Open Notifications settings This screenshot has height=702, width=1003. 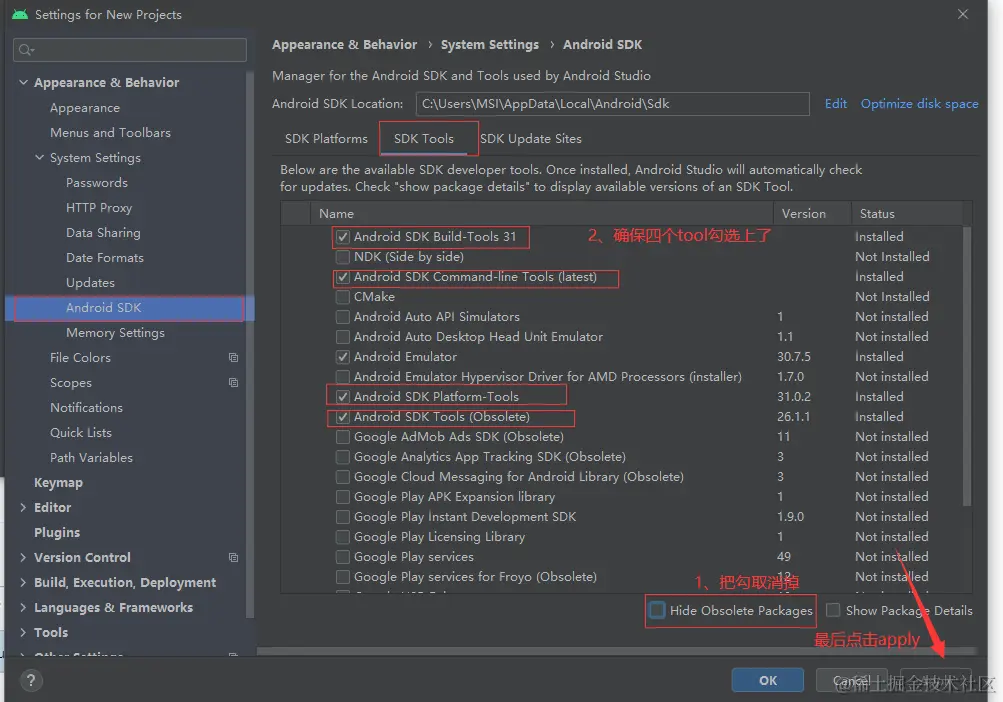tap(86, 408)
